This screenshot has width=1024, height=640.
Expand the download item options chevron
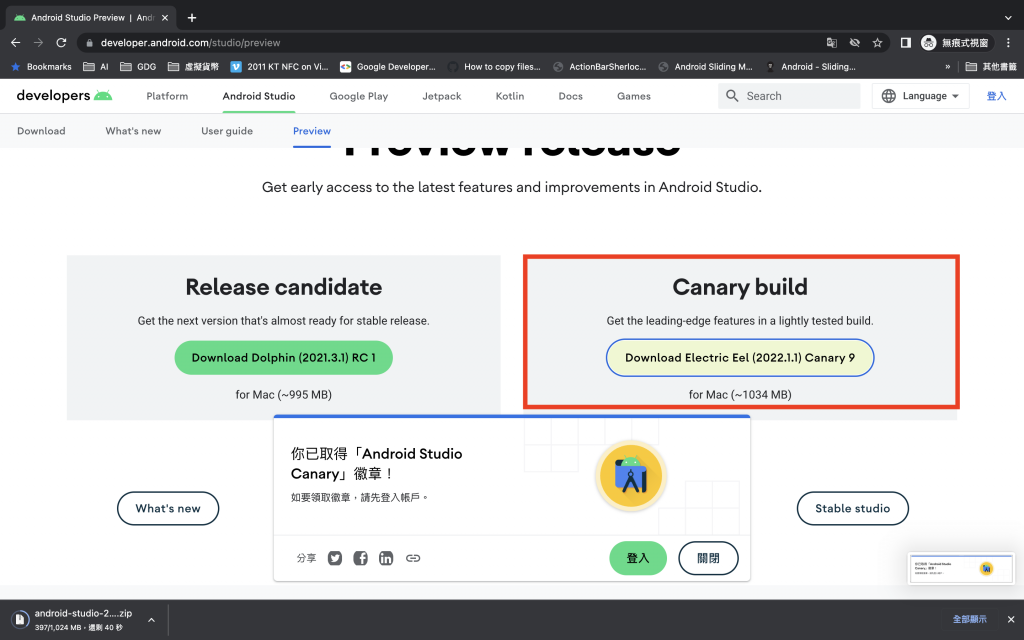pyautogui.click(x=151, y=620)
